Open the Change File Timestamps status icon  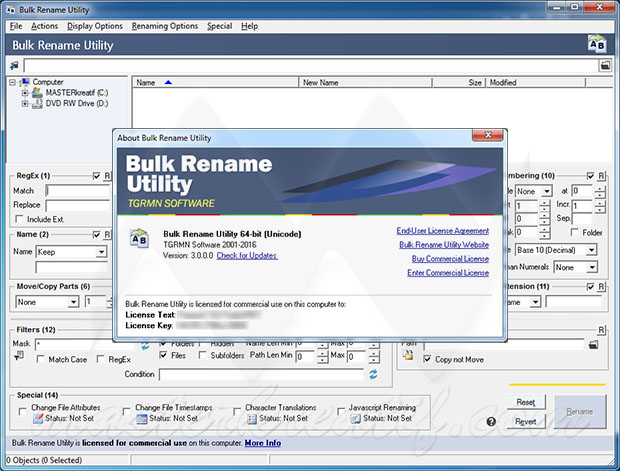point(142,419)
